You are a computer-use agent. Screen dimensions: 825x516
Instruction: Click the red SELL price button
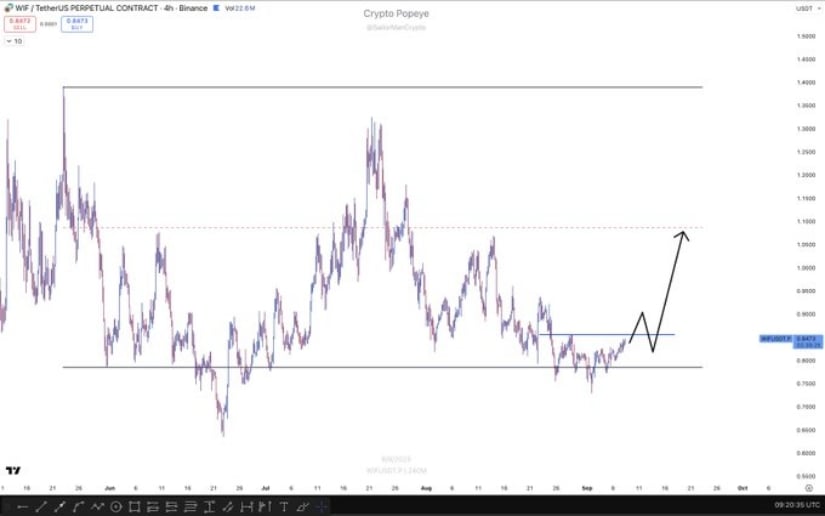coord(20,24)
